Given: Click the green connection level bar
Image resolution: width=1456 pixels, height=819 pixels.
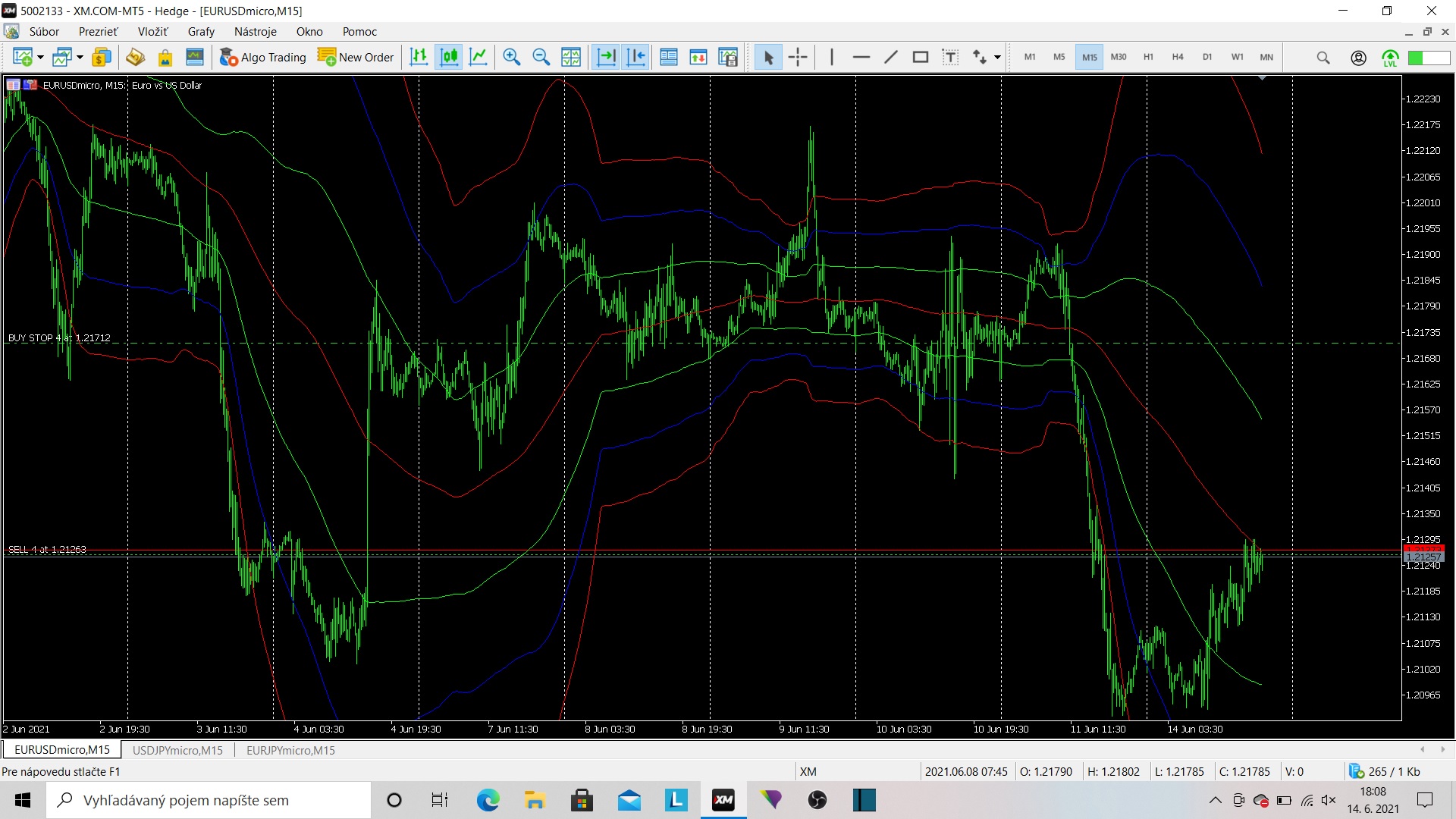Looking at the screenshot, I should pos(1429,58).
